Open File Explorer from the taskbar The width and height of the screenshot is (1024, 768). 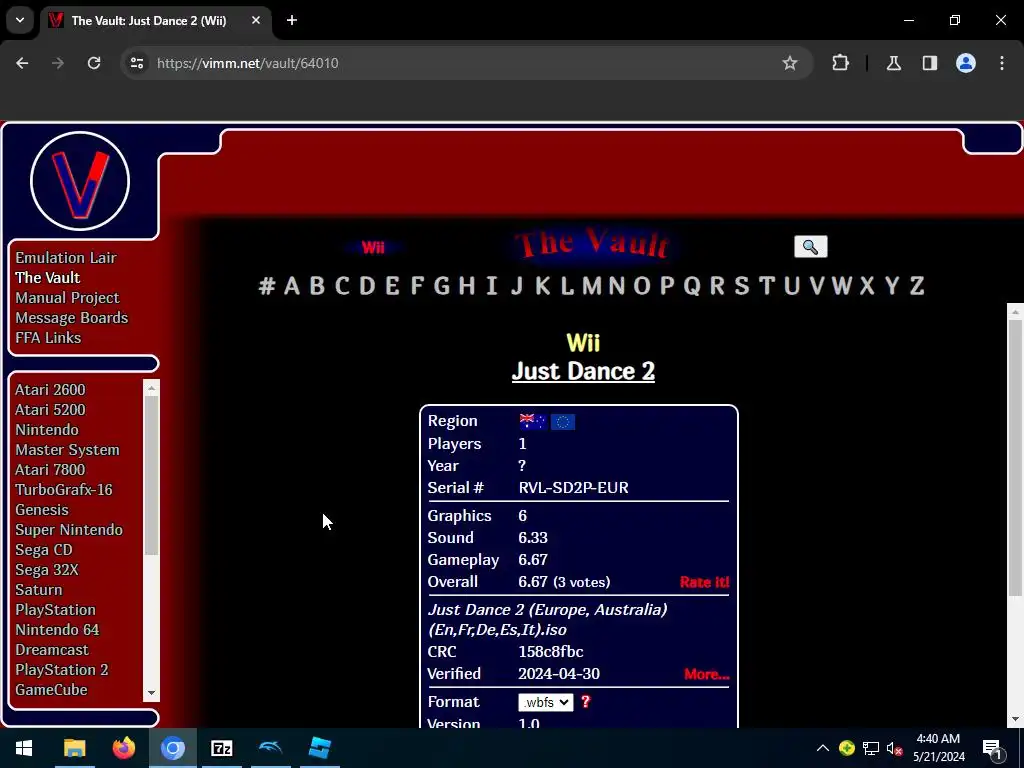pos(74,748)
